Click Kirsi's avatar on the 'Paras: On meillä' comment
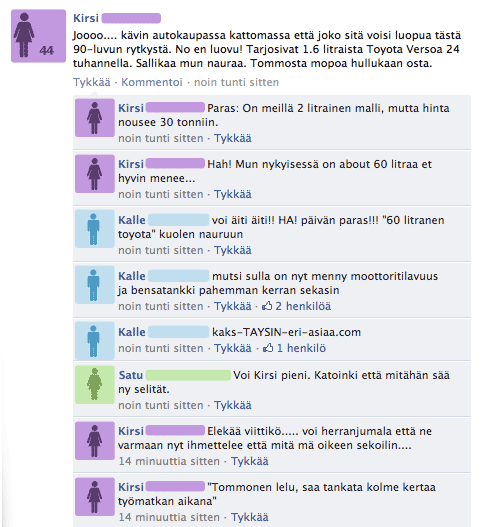The image size is (488, 527). [x=95, y=118]
